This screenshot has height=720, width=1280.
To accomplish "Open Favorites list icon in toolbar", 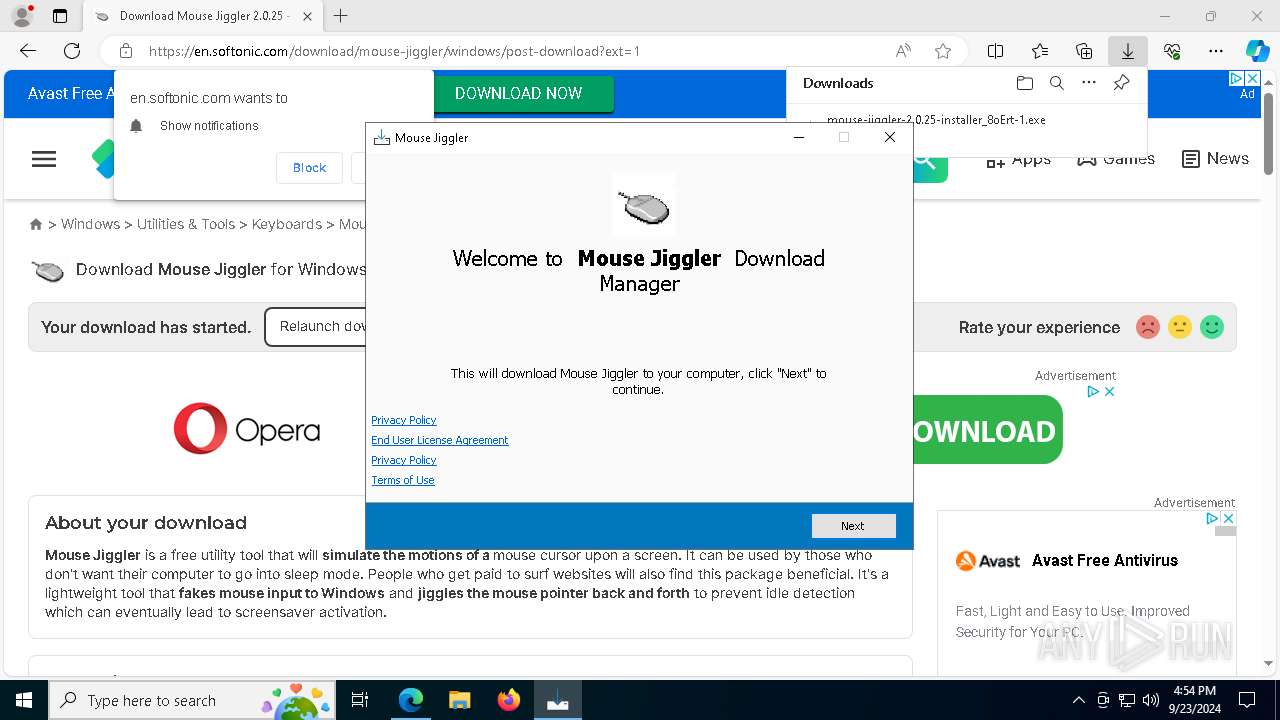I will pyautogui.click(x=1040, y=51).
